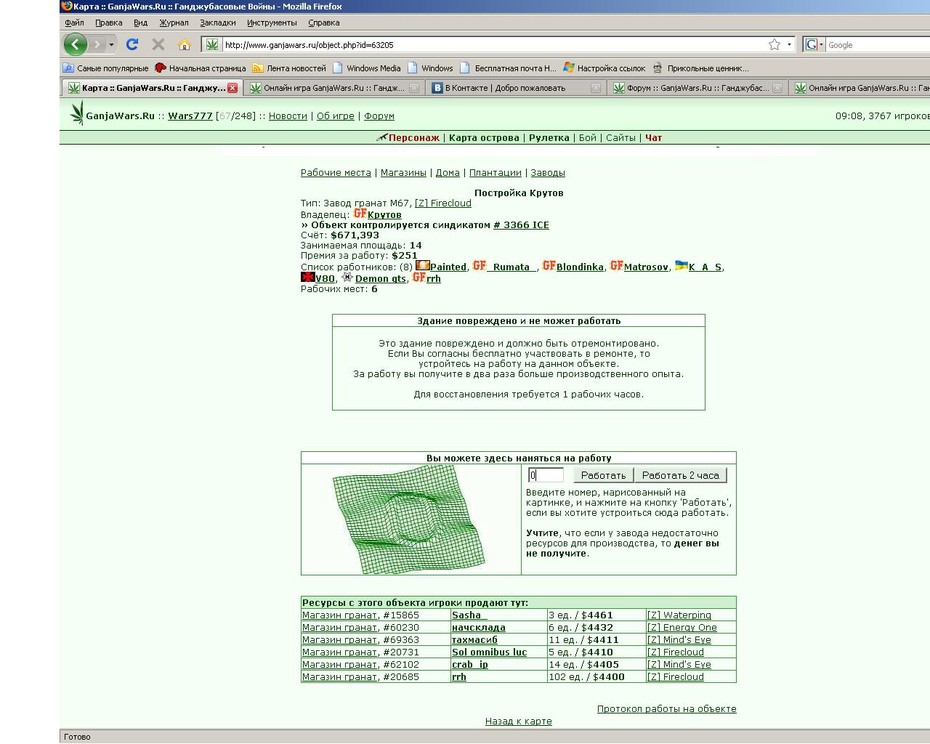Open Протокол работы на объекте
This screenshot has height=744, width=930.
click(667, 709)
